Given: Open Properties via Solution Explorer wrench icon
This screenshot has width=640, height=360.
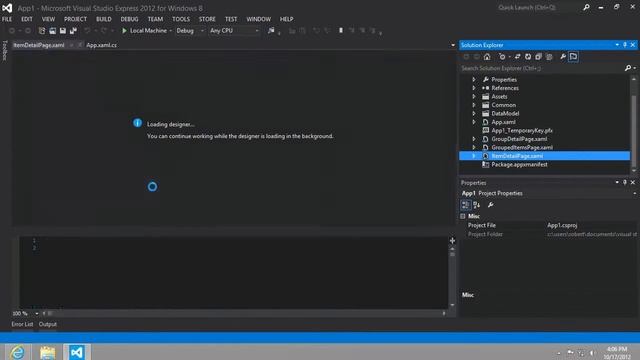Looking at the screenshot, I should pos(563,57).
